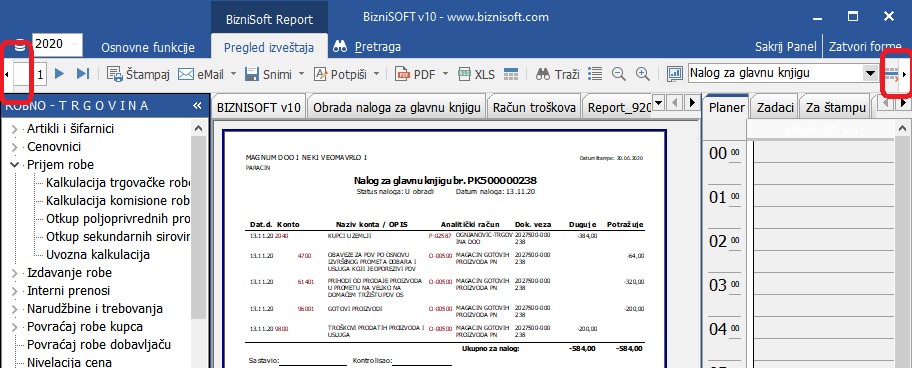Send report via eMail icon
The image size is (912, 368).
(186, 74)
